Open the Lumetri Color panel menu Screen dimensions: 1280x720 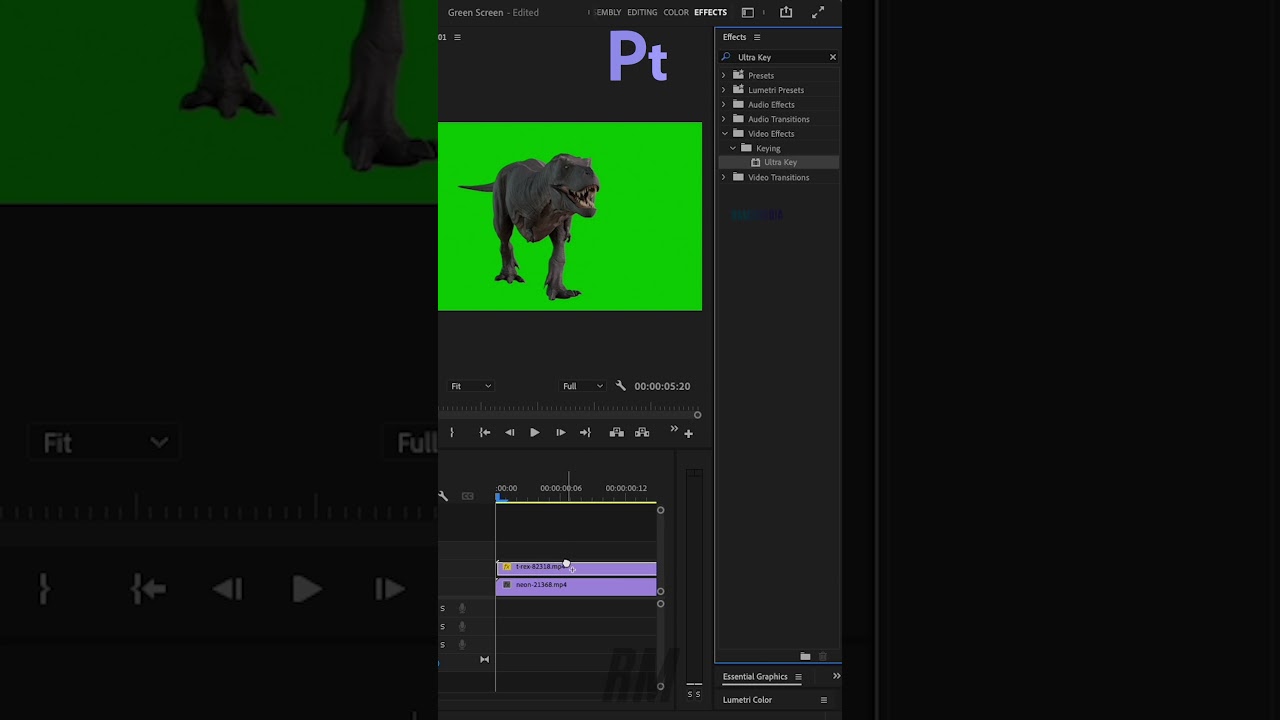click(x=824, y=700)
